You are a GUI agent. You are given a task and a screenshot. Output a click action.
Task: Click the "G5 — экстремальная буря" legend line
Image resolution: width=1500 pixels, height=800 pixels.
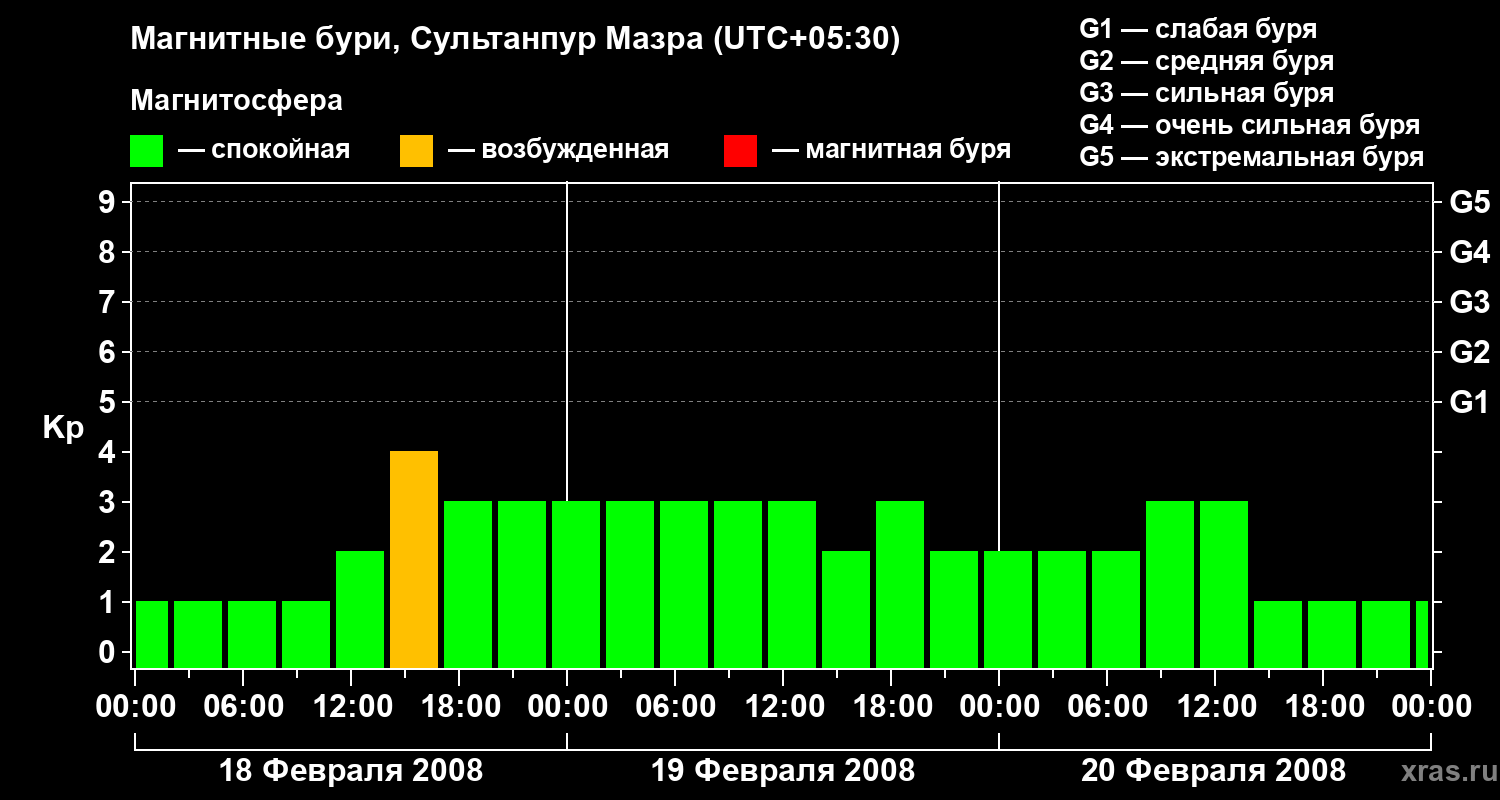pyautogui.click(x=1252, y=157)
